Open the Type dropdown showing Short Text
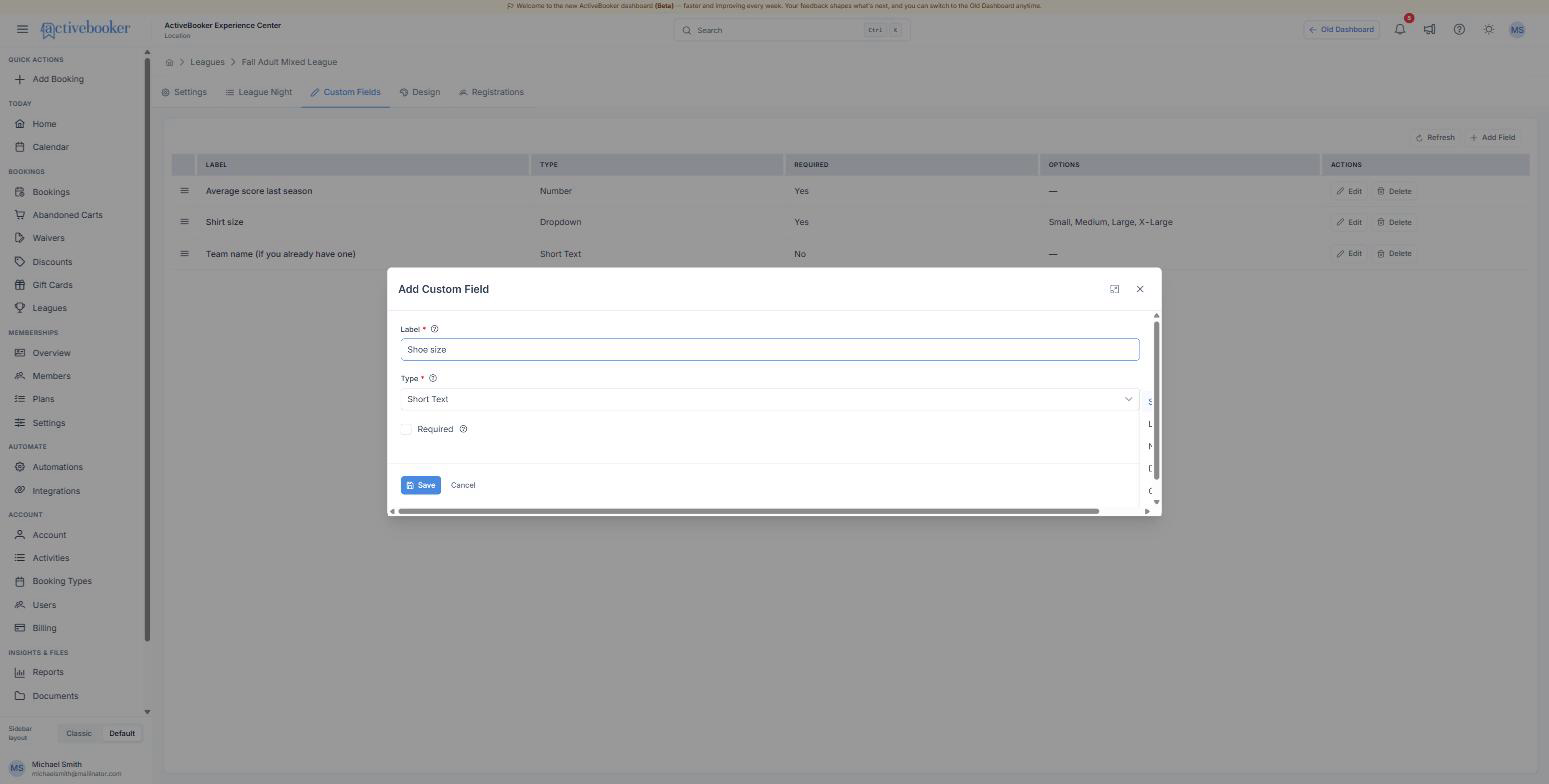Screen dimensions: 1549x784 point(769,399)
